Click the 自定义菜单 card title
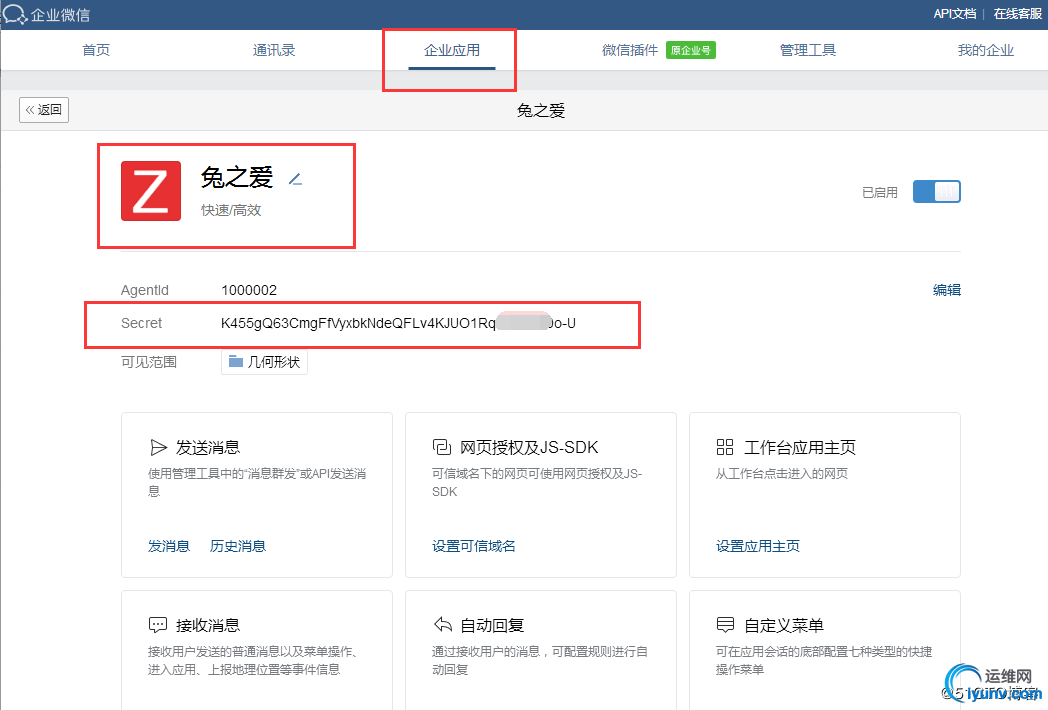The width and height of the screenshot is (1048, 710). [783, 625]
